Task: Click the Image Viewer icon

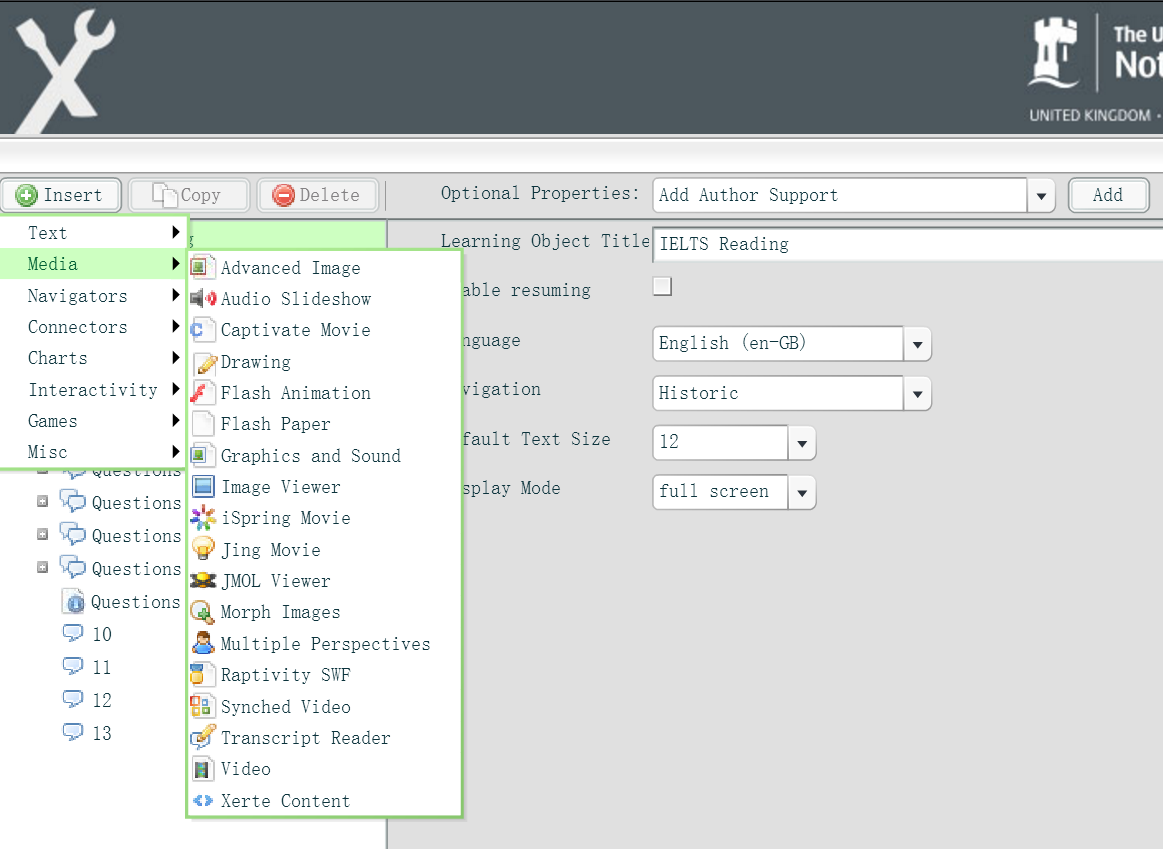Action: click(203, 486)
